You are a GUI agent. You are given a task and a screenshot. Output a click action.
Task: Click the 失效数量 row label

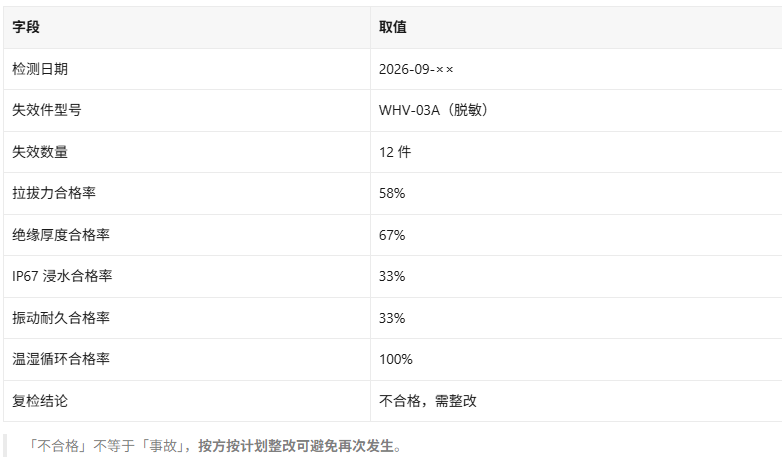[40, 152]
